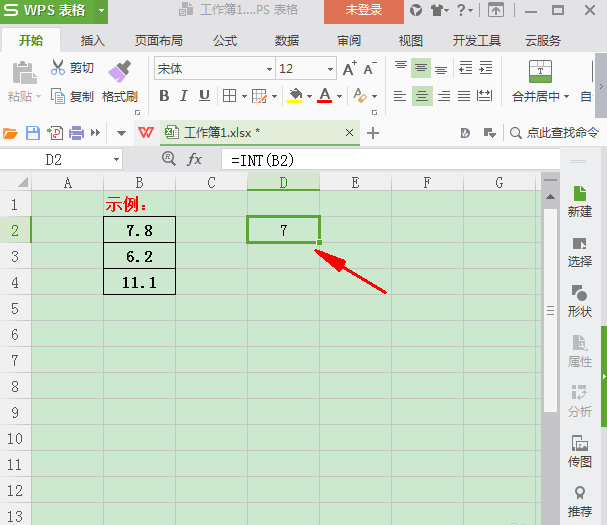This screenshot has width=607, height=525.
Task: Add new document tab with plus
Action: tap(373, 133)
